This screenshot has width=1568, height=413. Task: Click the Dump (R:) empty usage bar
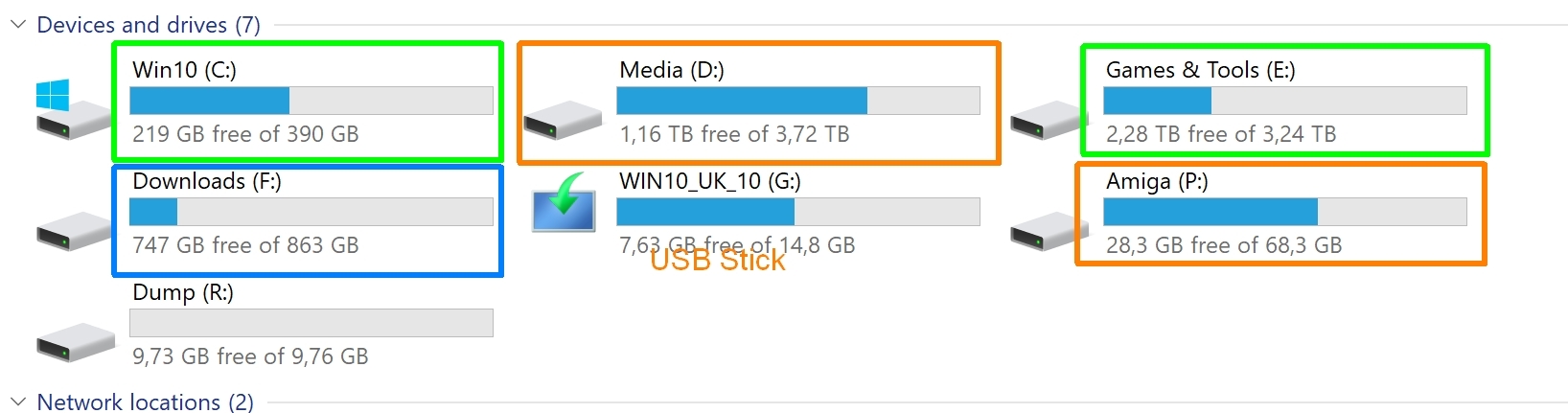[311, 323]
